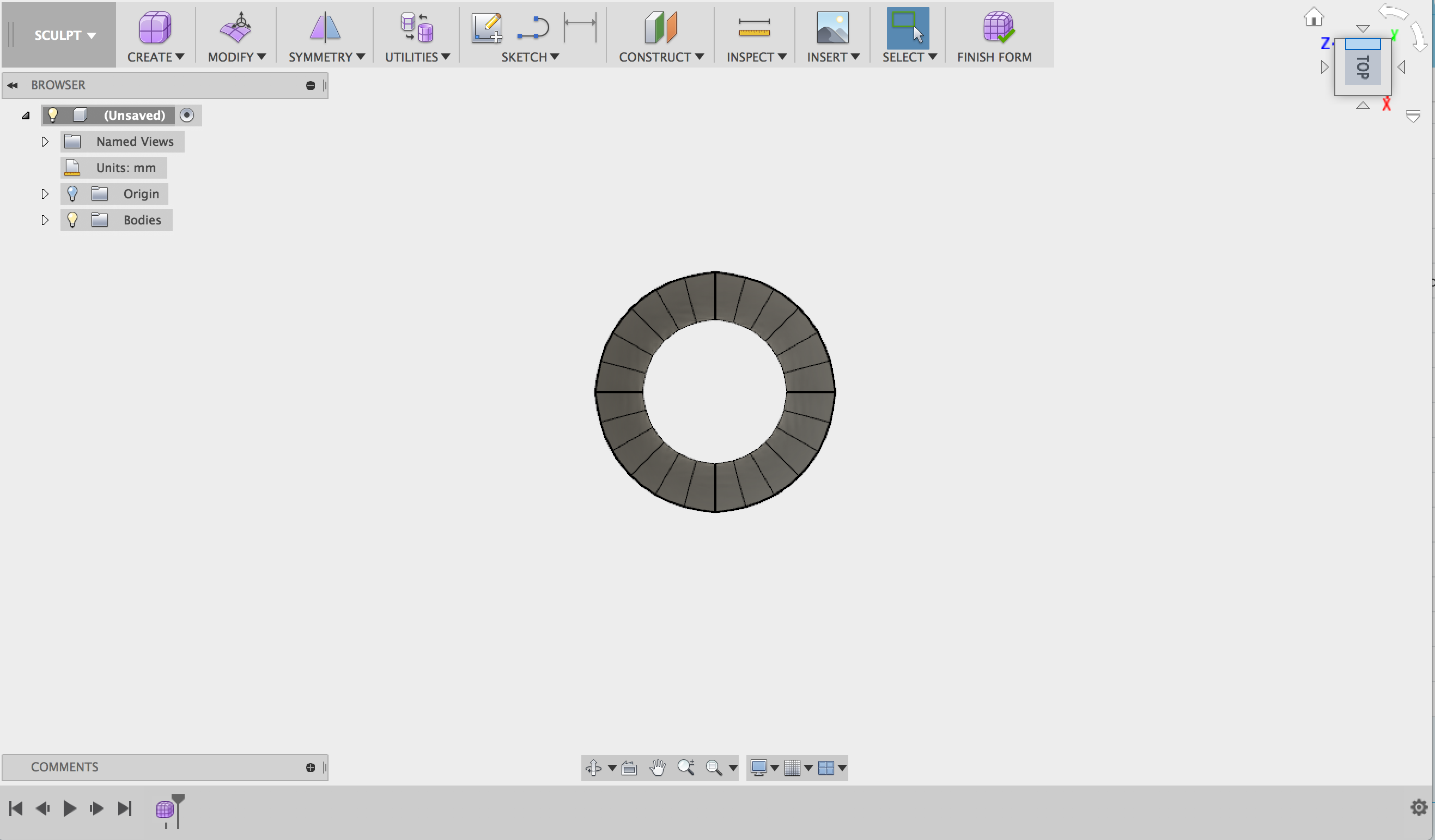Open the UTILITIES menu

coord(417,57)
